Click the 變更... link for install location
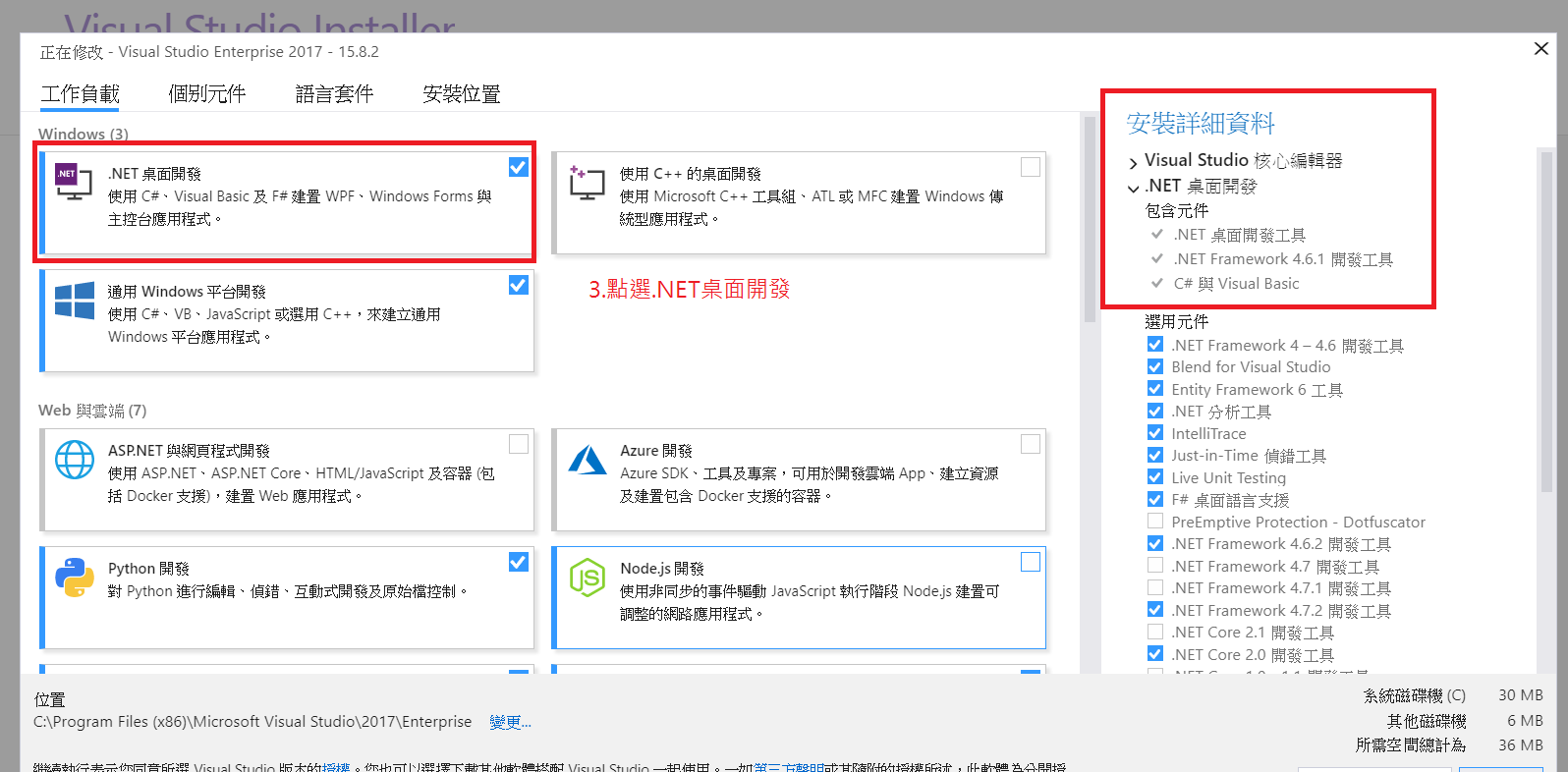The height and width of the screenshot is (772, 1568). pos(510,723)
